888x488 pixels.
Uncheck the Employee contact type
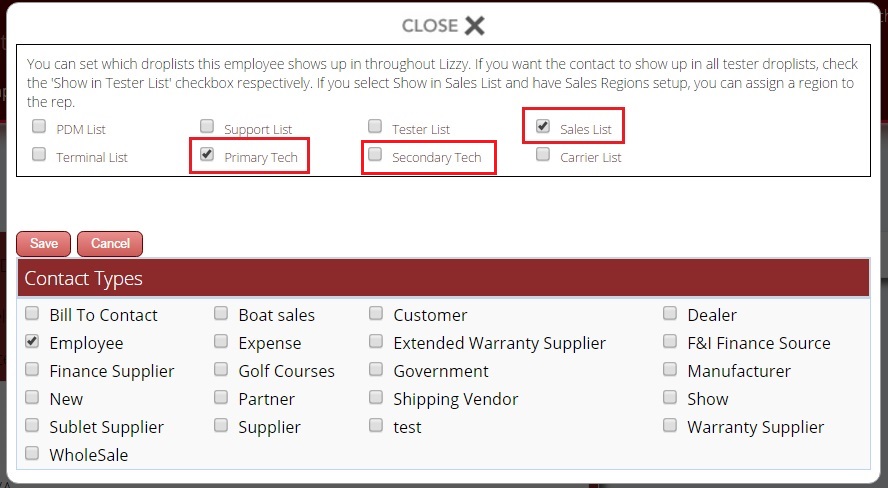(x=32, y=342)
